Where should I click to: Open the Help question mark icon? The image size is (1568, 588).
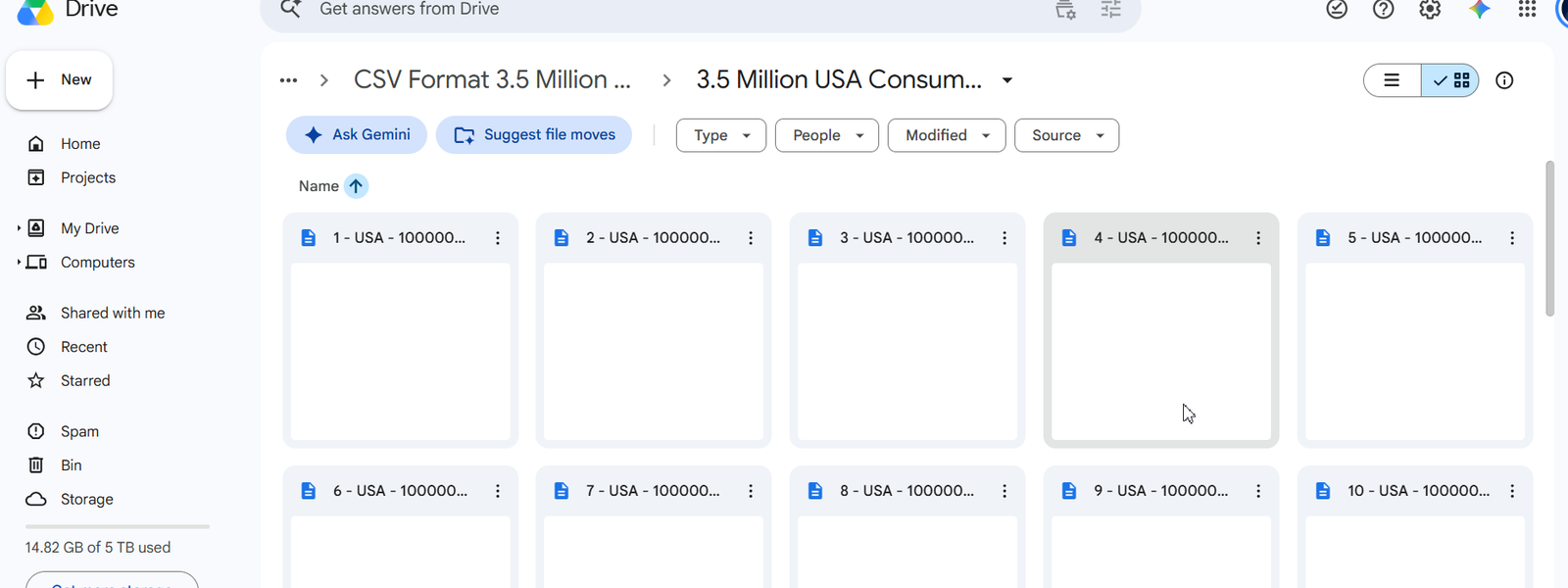coord(1384,10)
